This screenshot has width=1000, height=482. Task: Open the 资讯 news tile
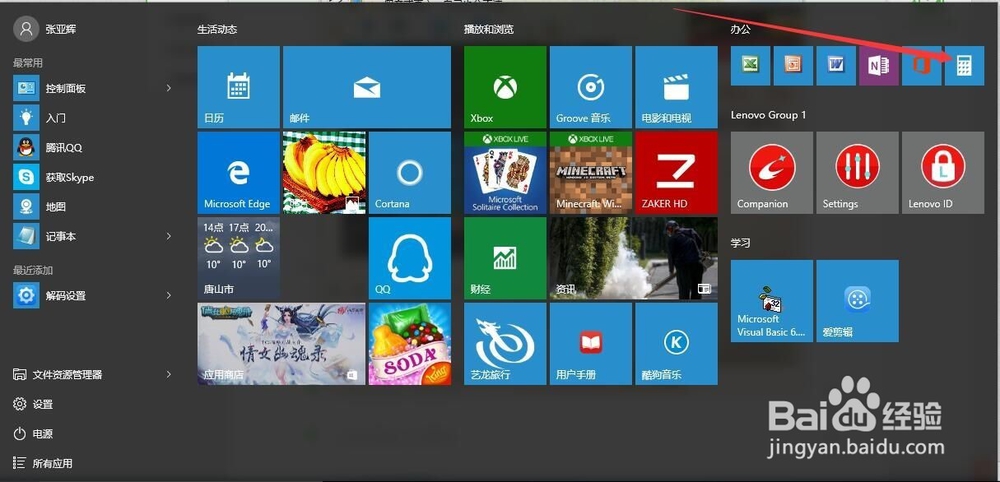633,258
